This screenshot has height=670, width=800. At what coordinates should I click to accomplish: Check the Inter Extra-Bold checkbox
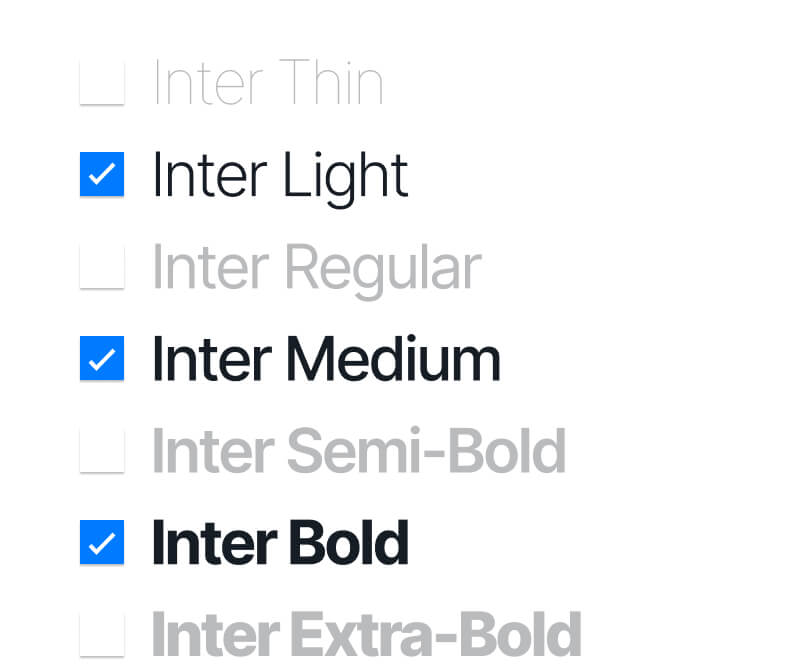(x=101, y=634)
